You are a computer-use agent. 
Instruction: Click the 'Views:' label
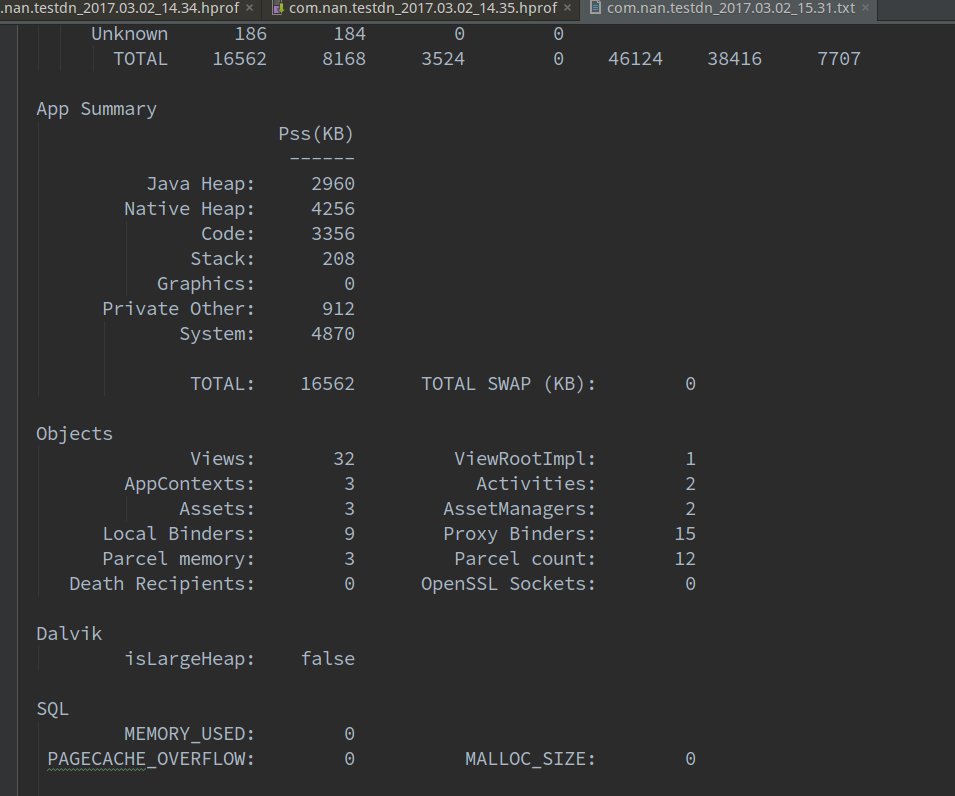pyautogui.click(x=222, y=459)
